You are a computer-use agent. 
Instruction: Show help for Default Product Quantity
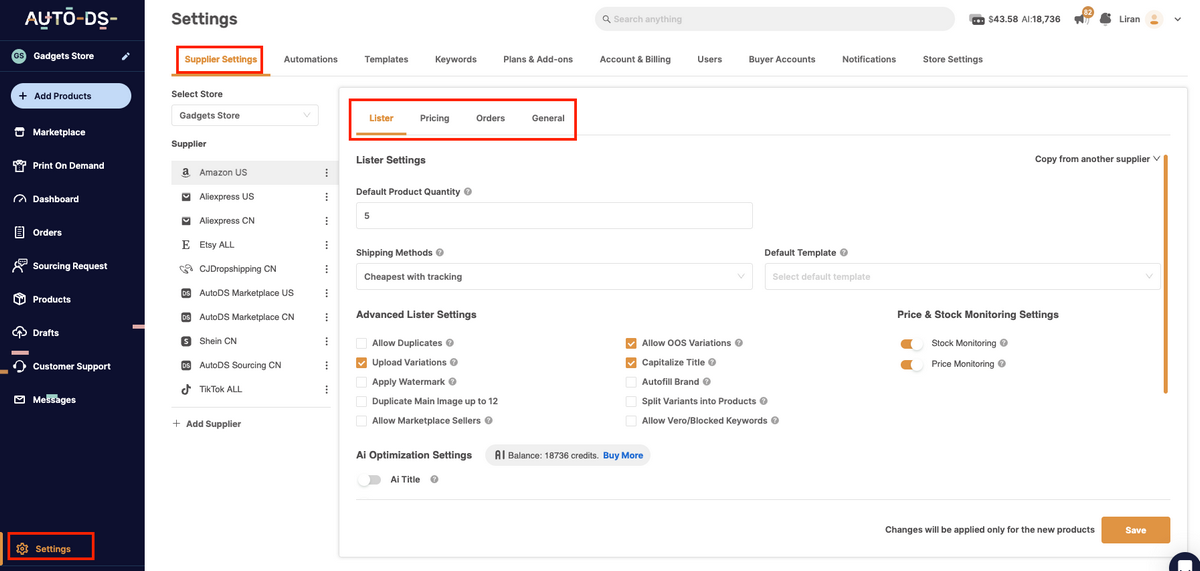(468, 191)
